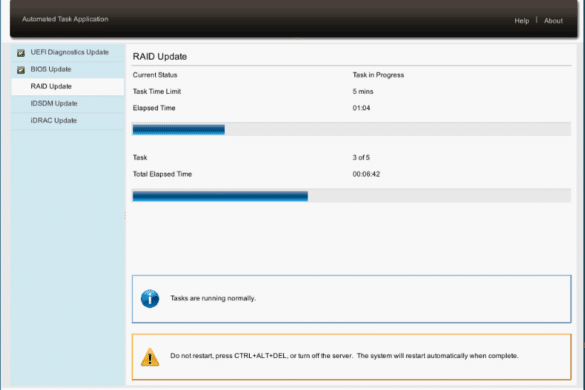The width and height of the screenshot is (585, 390).
Task: Click the Tasks are running normally message
Action: [x=213, y=298]
